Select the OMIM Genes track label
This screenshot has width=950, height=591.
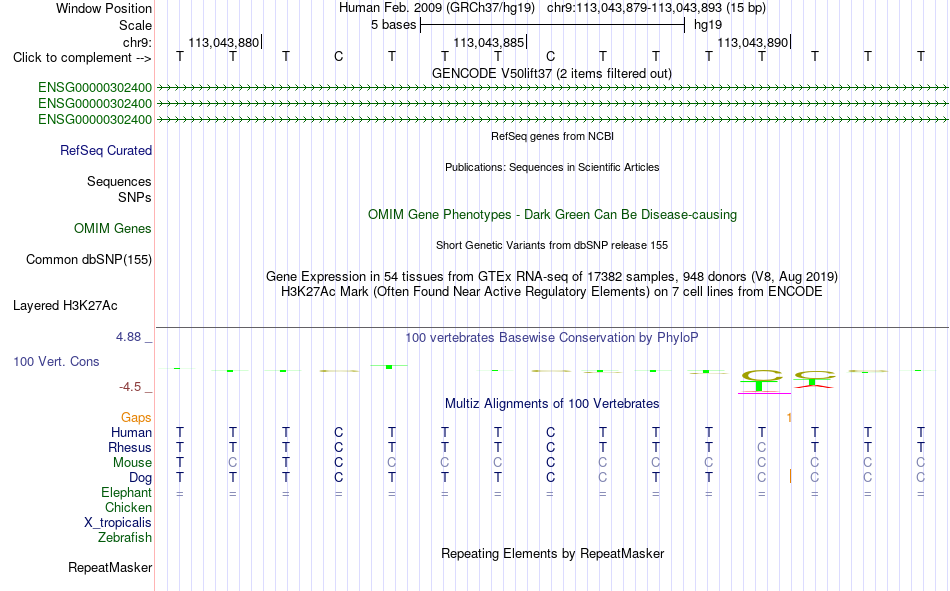tap(113, 229)
